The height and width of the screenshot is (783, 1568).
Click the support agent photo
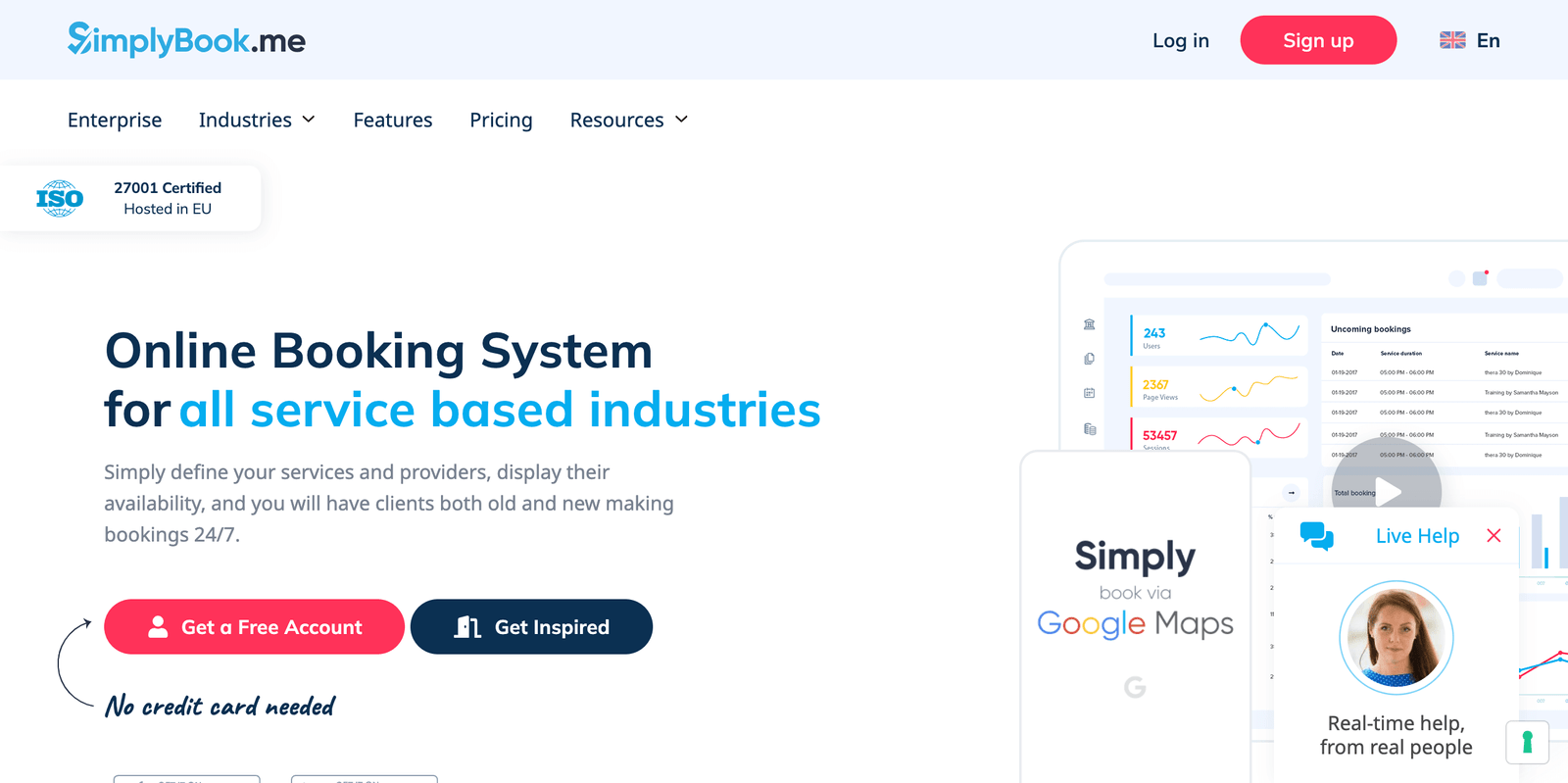pyautogui.click(x=1396, y=638)
